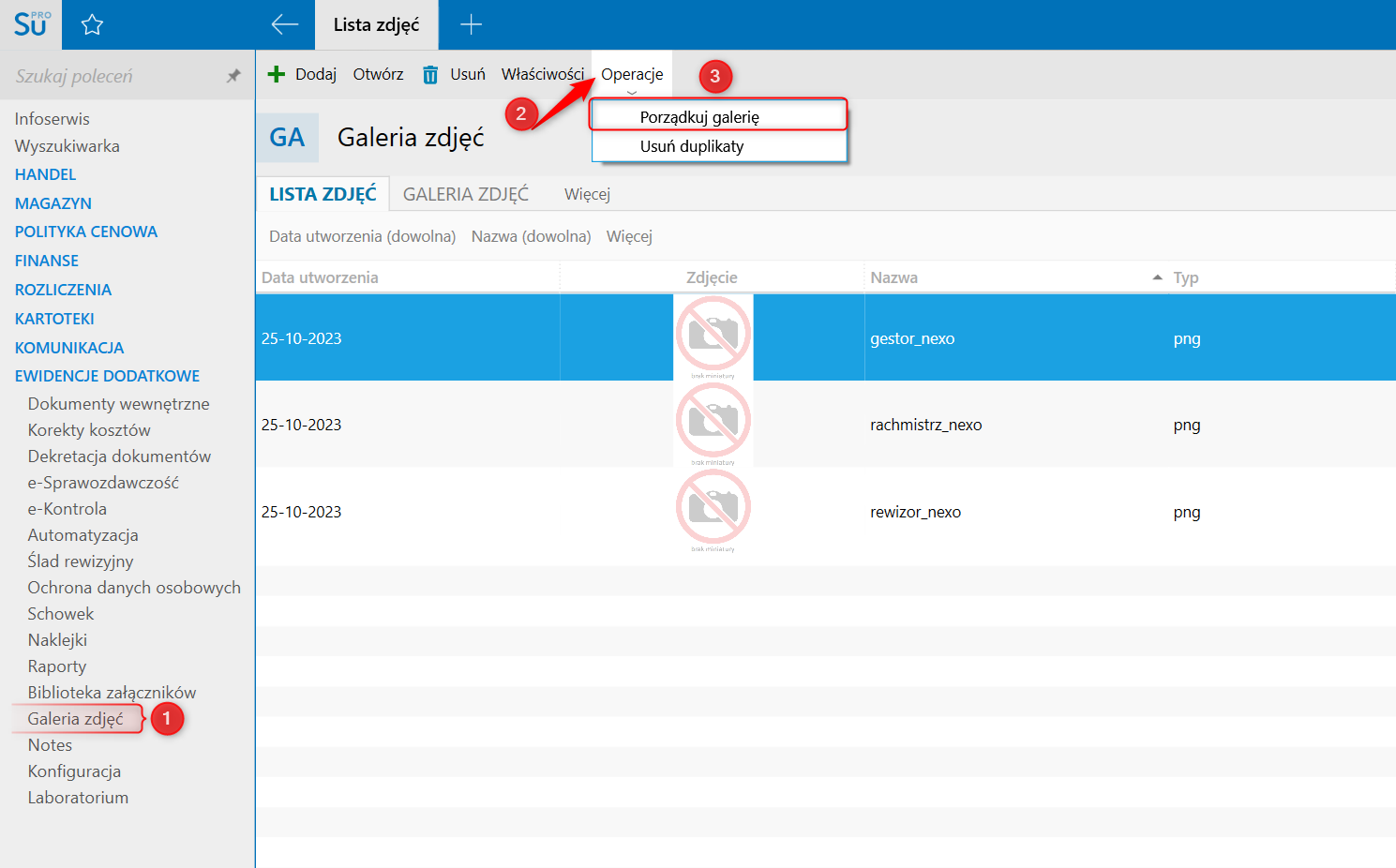Screen dimensions: 1396x868
Task: Expand the Operacje dropdown menu
Action: coord(632,75)
